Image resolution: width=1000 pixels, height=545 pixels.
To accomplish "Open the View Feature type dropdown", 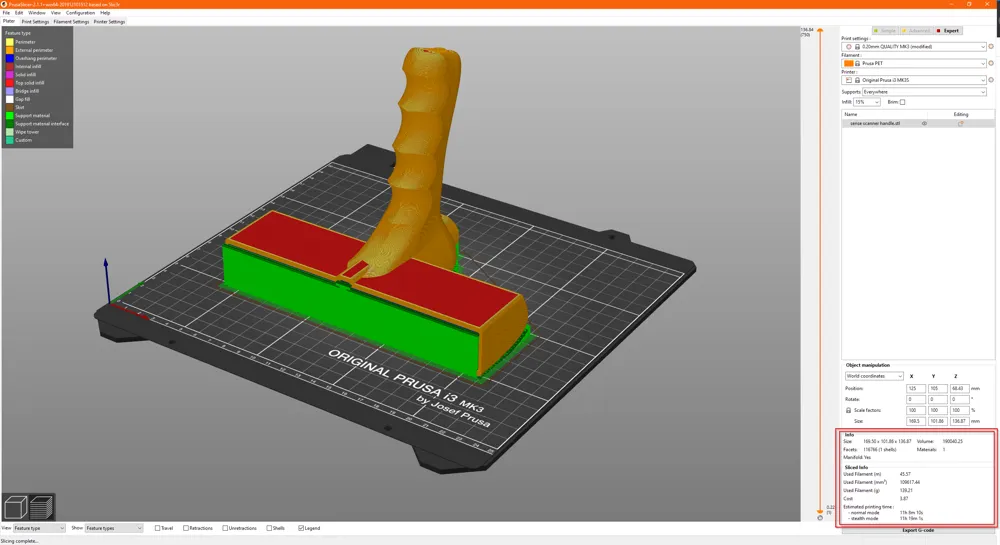I will [39, 528].
